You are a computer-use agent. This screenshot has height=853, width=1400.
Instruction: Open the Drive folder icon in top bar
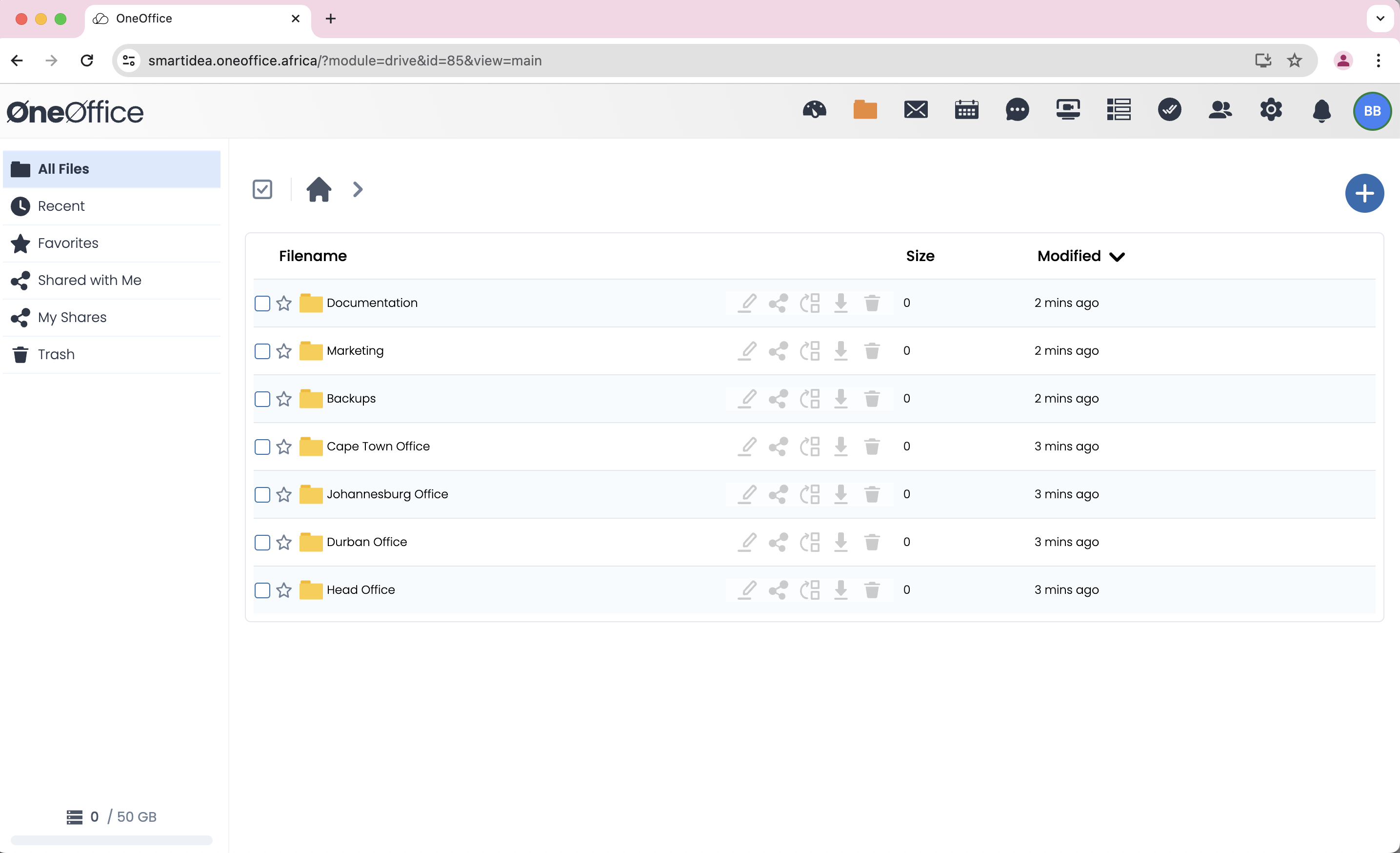(x=865, y=110)
